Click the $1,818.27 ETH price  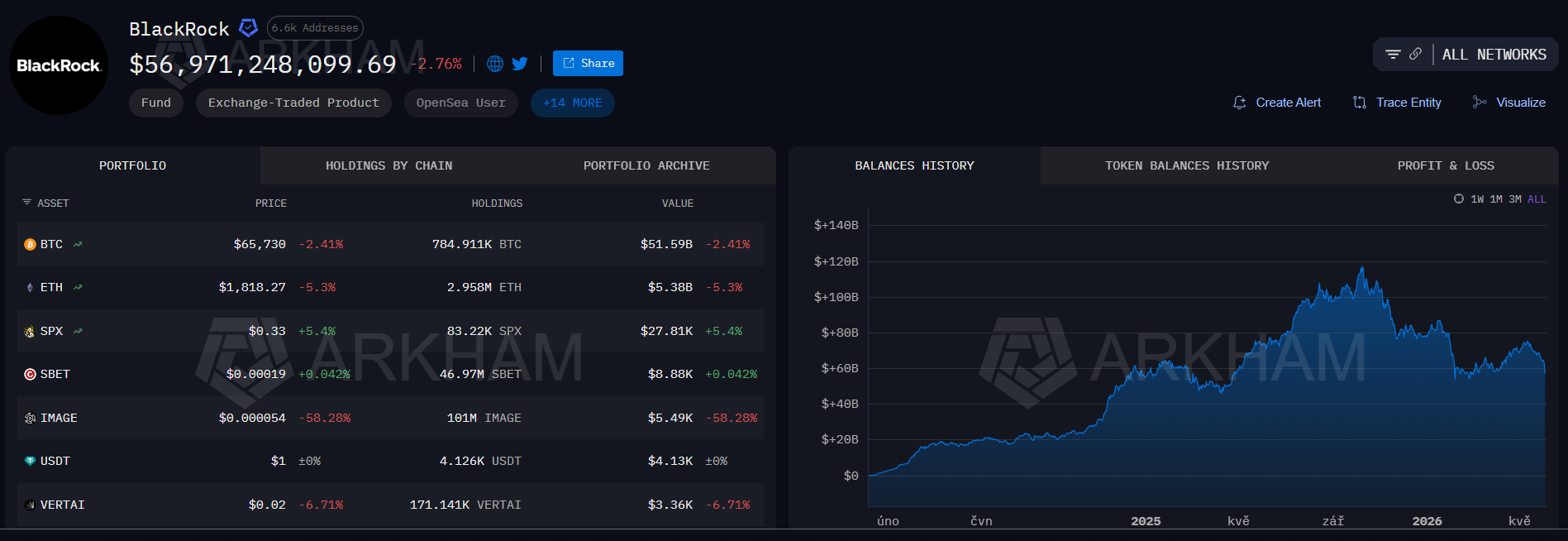tap(252, 287)
